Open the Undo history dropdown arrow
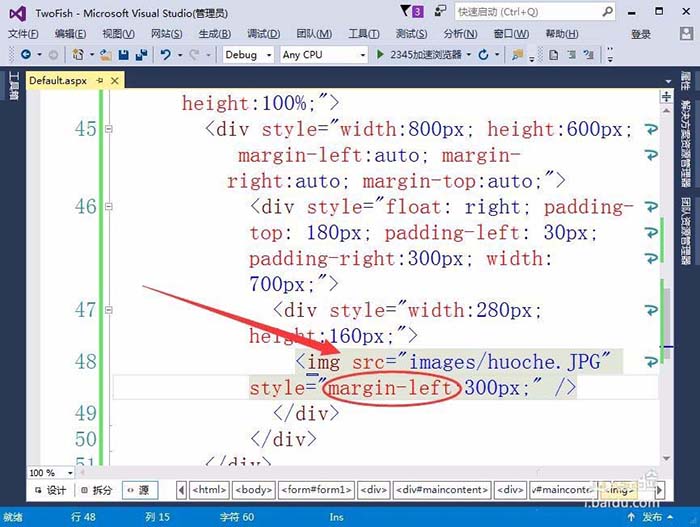The width and height of the screenshot is (700, 527). [x=180, y=55]
